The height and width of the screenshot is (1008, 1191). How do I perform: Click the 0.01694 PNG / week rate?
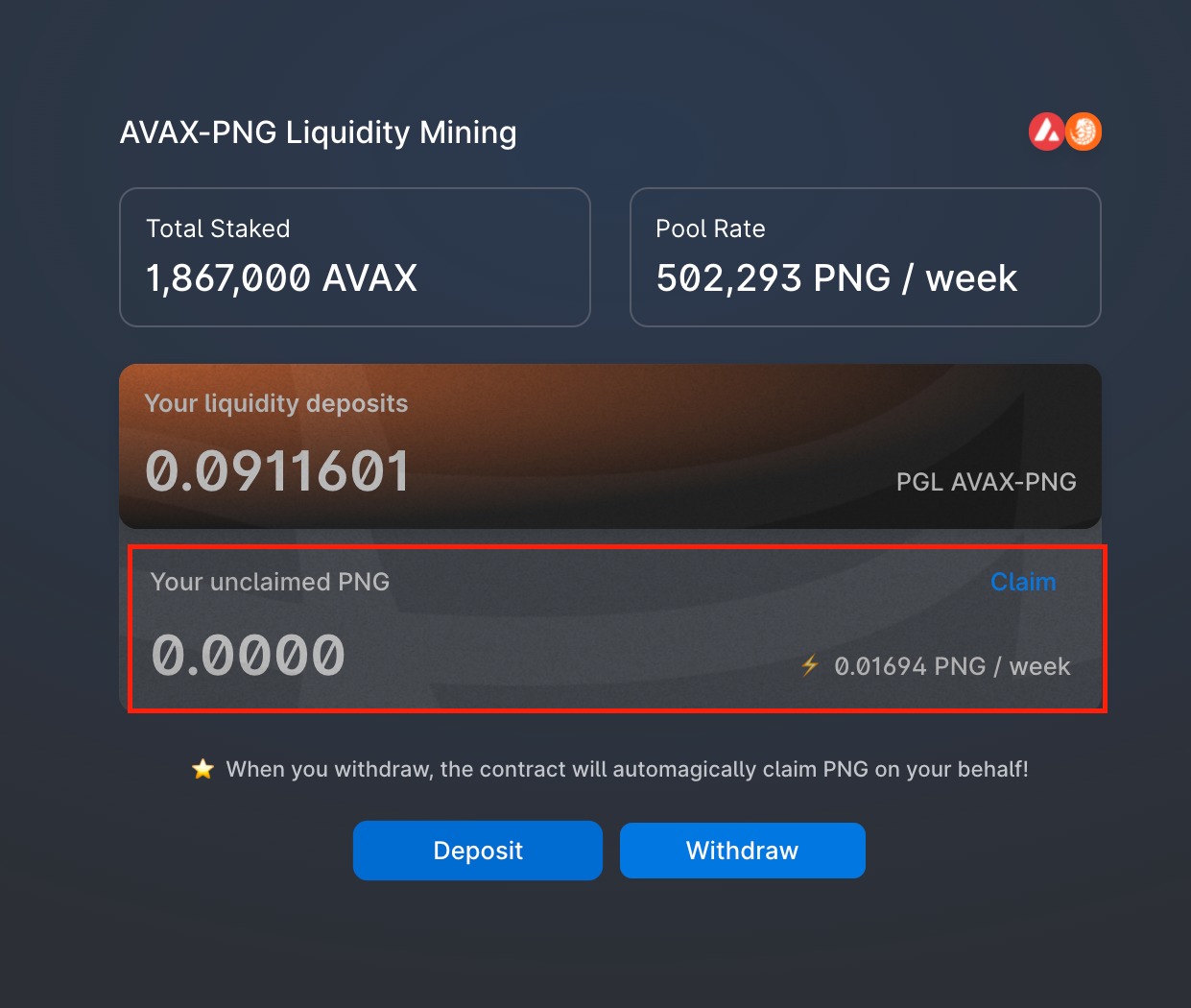(952, 666)
